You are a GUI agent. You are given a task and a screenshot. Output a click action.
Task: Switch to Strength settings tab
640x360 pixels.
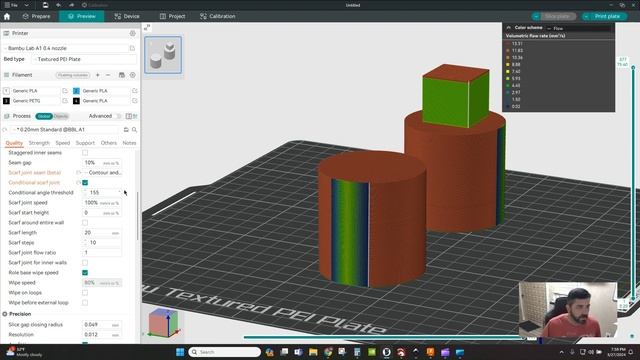pos(39,143)
